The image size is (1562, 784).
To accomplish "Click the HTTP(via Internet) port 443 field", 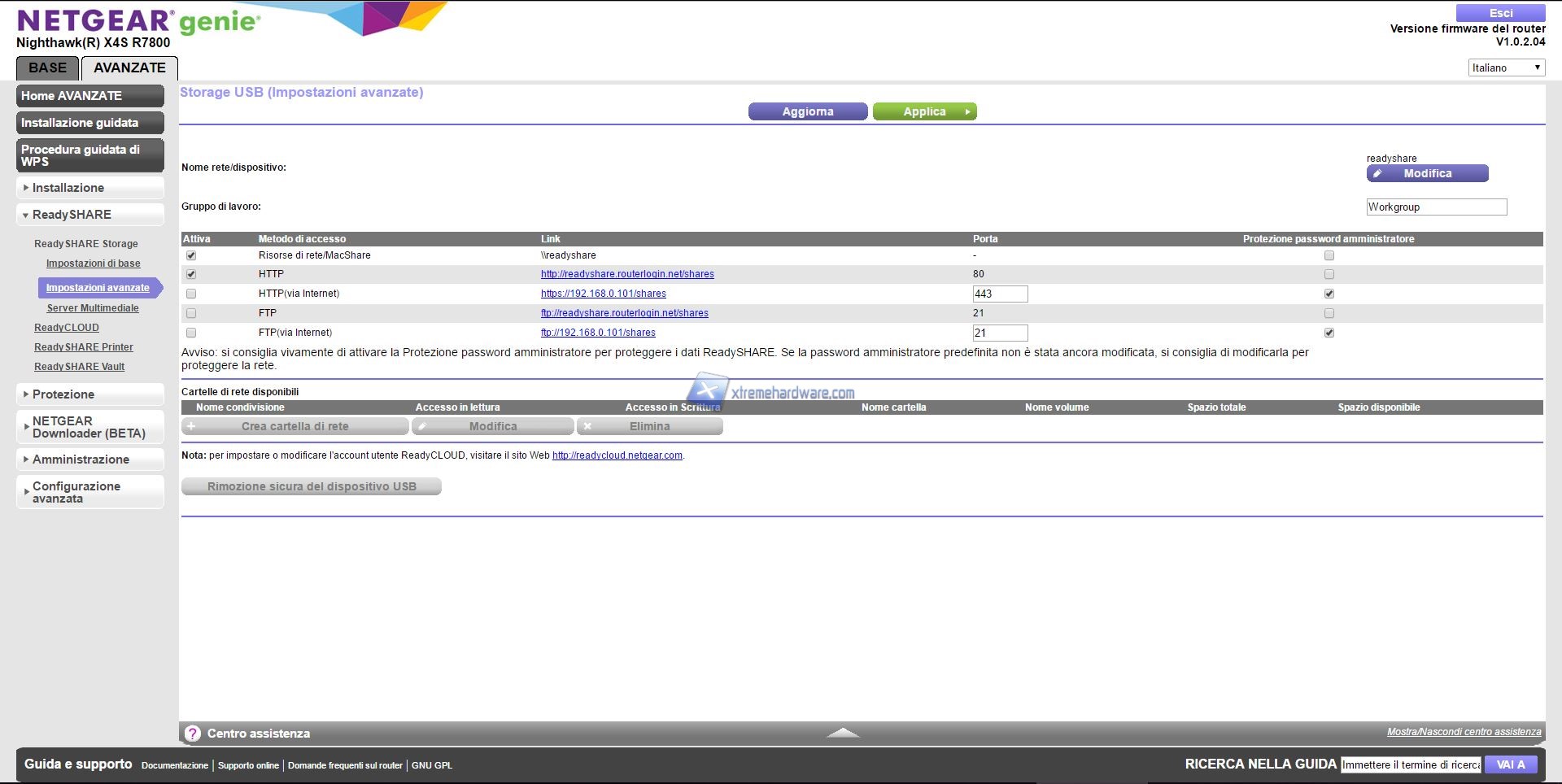I will (1000, 294).
